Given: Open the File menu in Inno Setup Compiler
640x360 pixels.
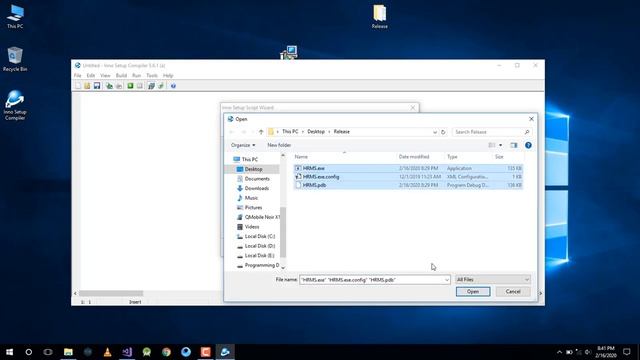Looking at the screenshot, I should (78, 76).
